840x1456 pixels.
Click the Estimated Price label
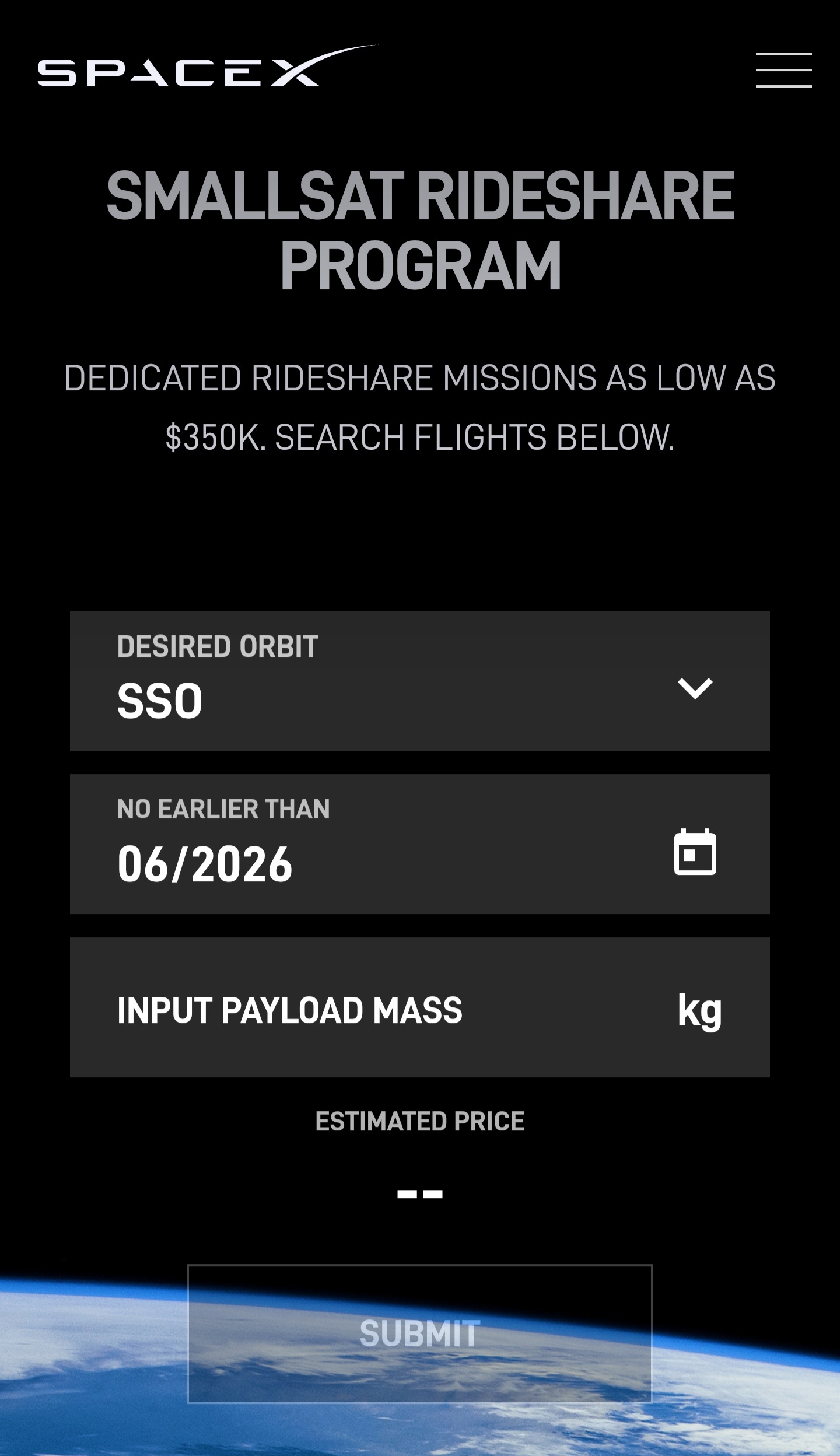click(420, 1121)
